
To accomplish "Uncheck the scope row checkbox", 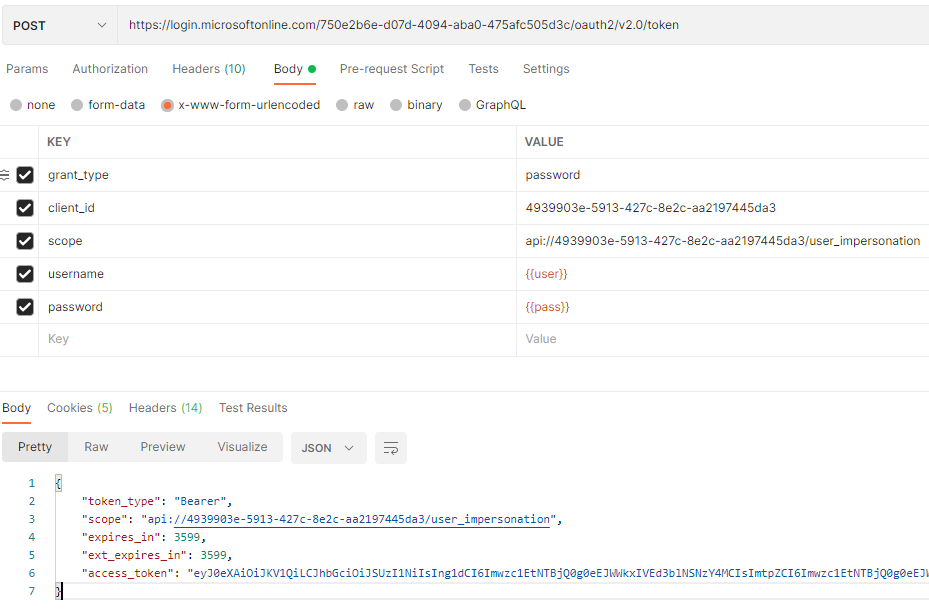I will pyautogui.click(x=25, y=241).
